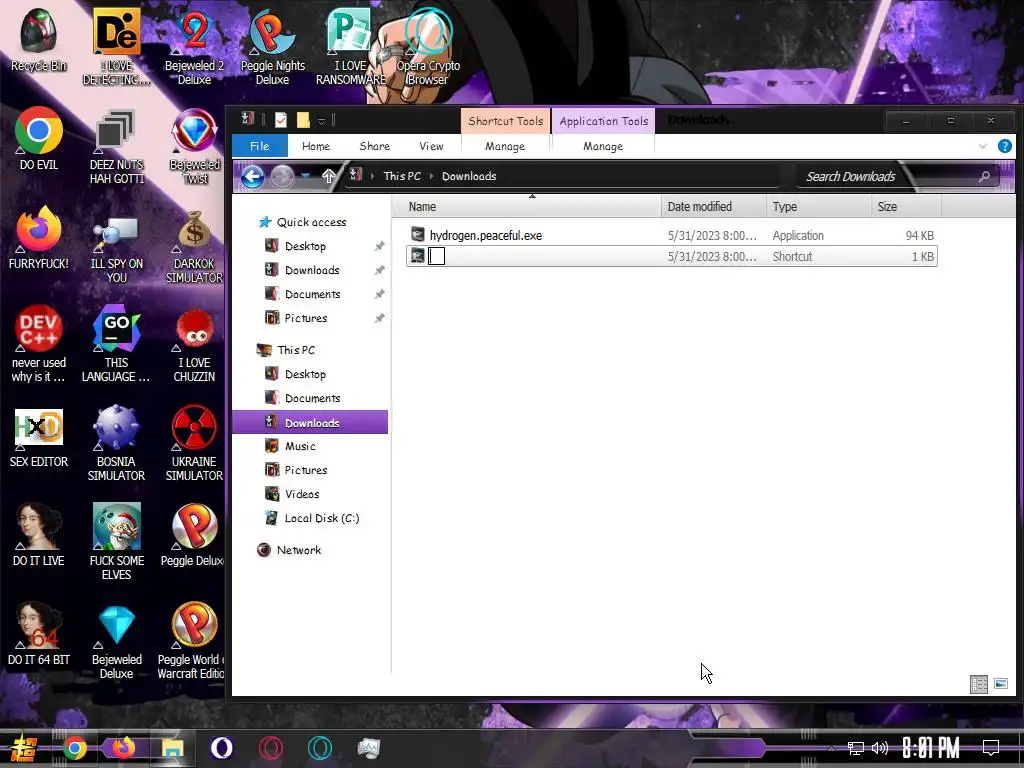Open Manage tab under Shortcut Tools
1024x768 pixels.
pos(505,146)
